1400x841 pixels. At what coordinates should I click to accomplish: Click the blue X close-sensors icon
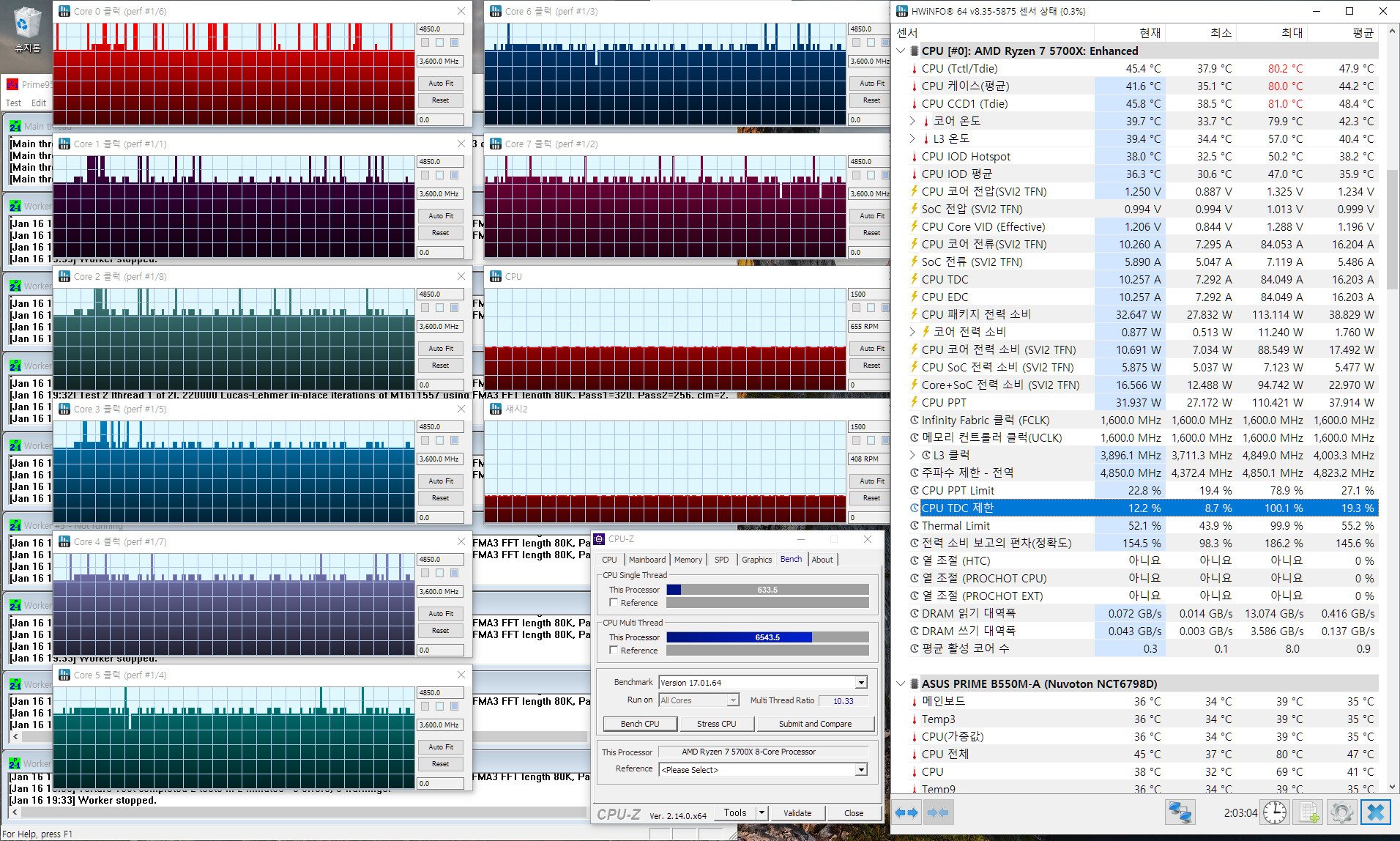(x=1376, y=812)
